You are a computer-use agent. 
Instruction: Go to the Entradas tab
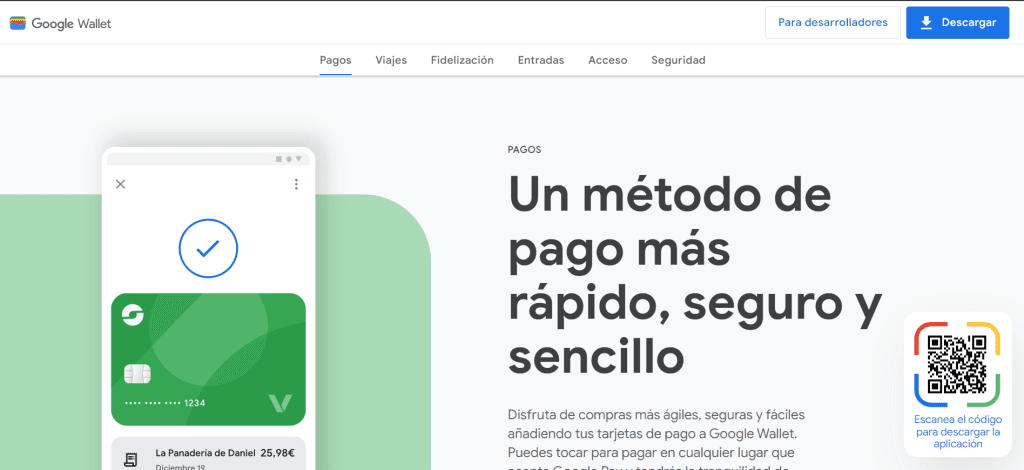point(541,60)
